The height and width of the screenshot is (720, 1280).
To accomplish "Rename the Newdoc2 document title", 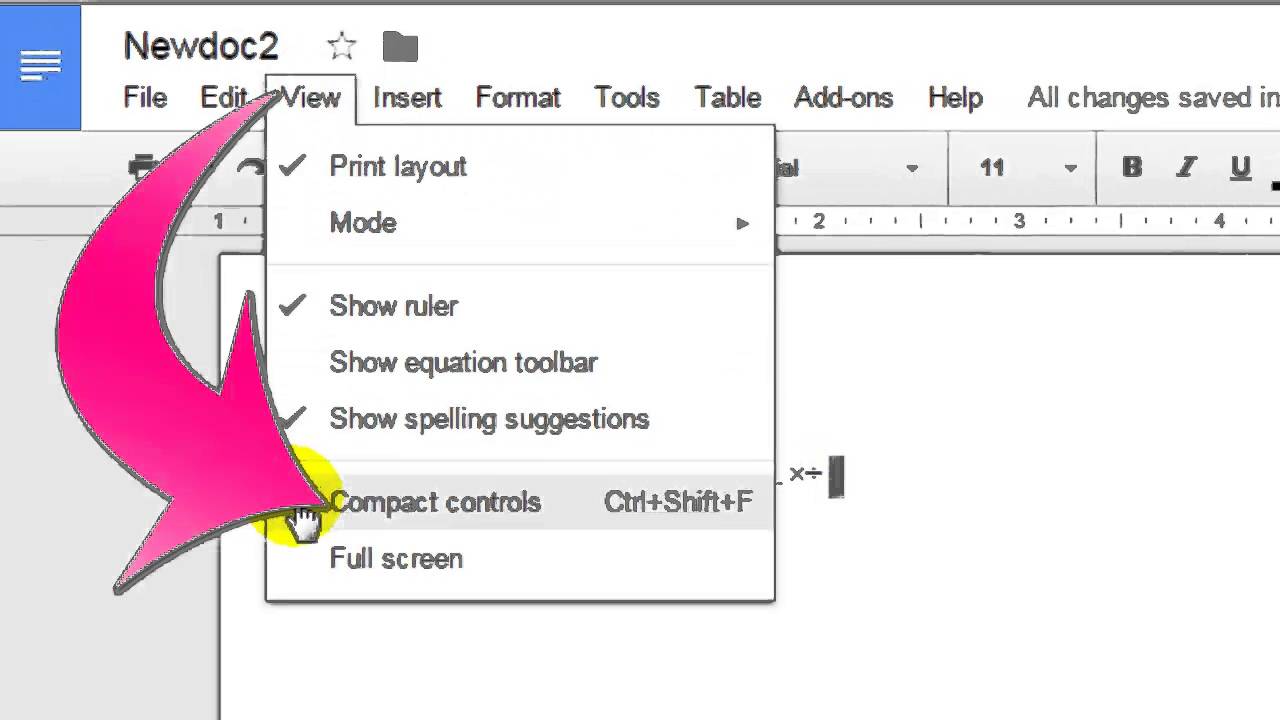I will 200,46.
